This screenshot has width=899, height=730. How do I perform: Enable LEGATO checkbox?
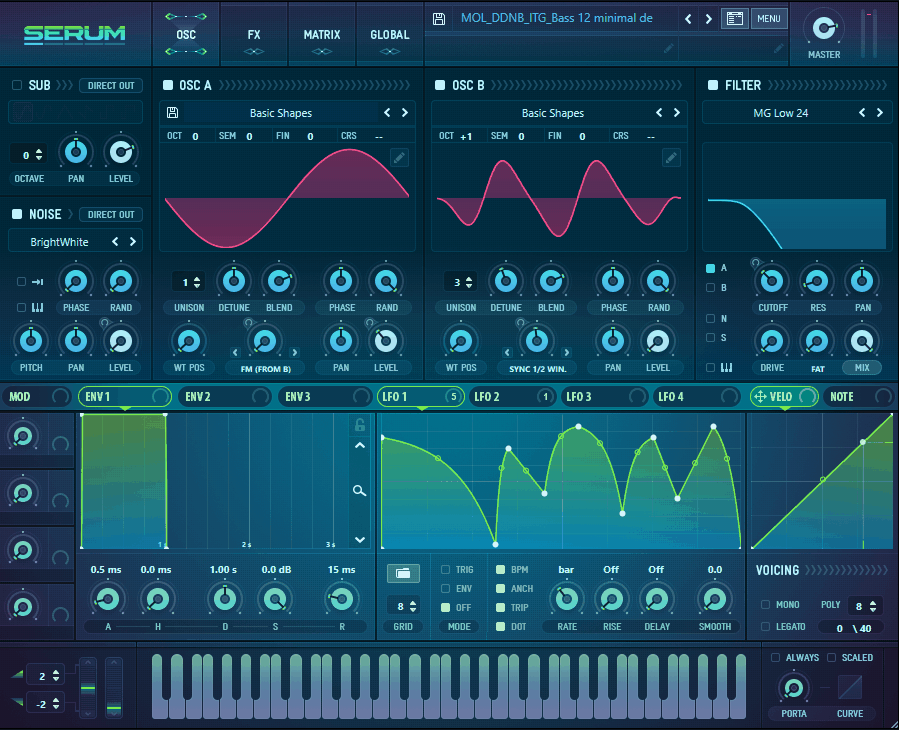[x=765, y=627]
